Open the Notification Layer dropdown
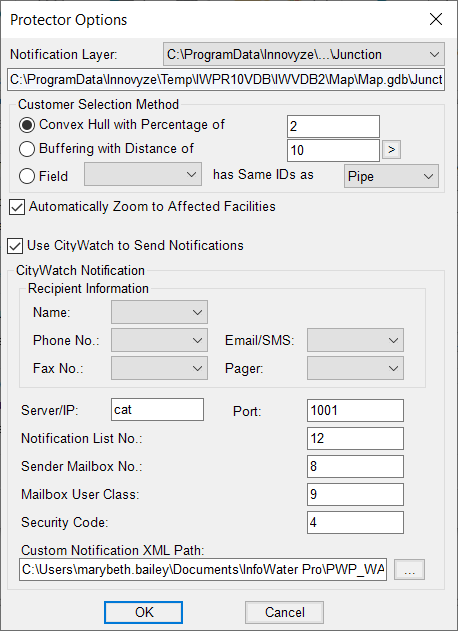The width and height of the screenshot is (458, 631). [x=304, y=54]
